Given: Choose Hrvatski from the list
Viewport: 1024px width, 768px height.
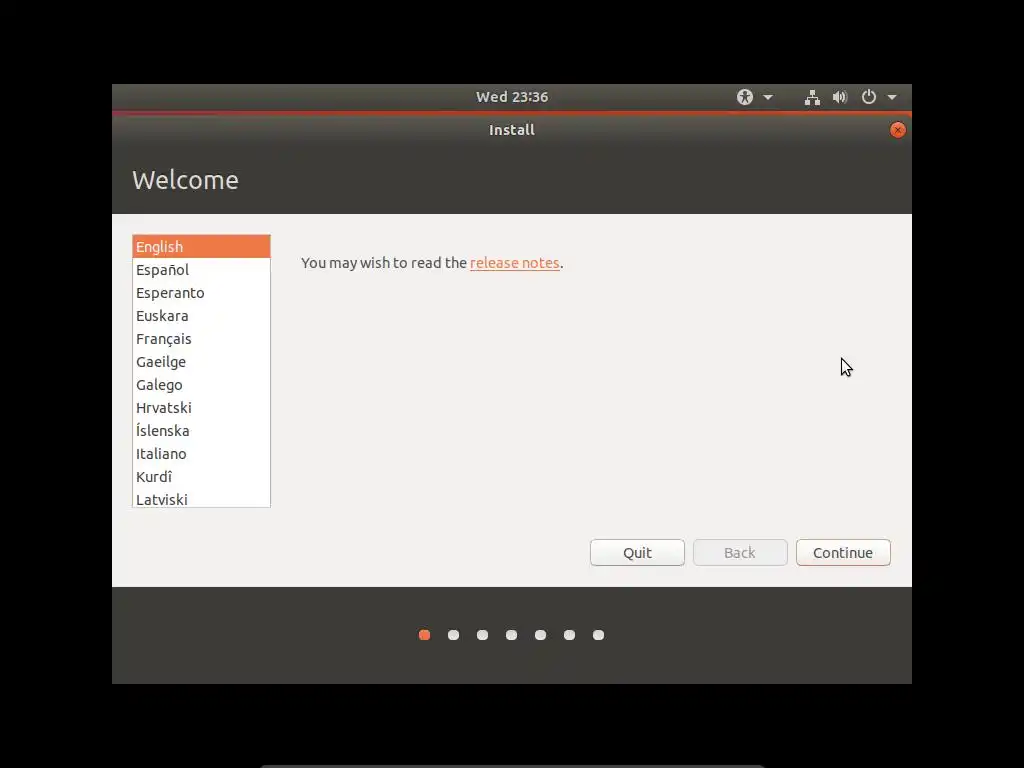Looking at the screenshot, I should [201, 408].
